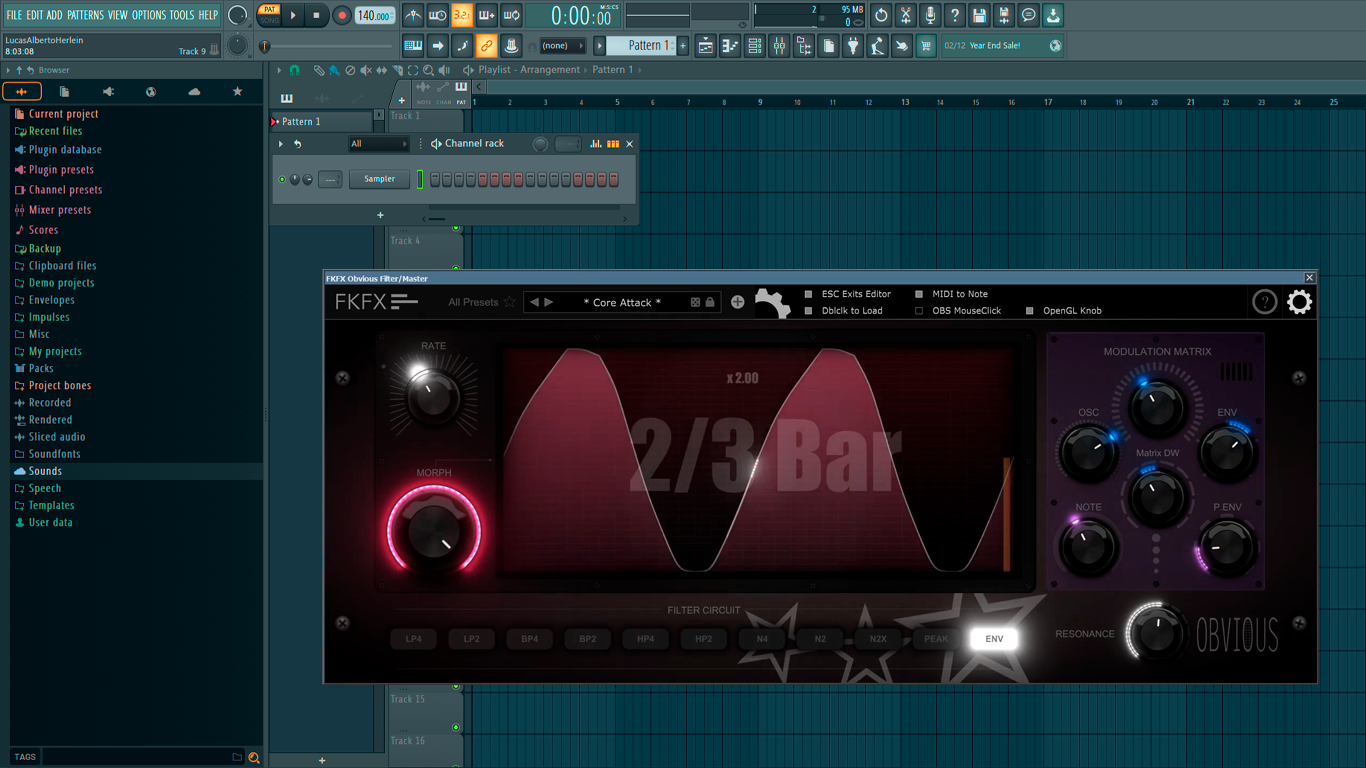This screenshot has width=1366, height=768.
Task: Expand the Packs folder in browser
Action: point(42,368)
